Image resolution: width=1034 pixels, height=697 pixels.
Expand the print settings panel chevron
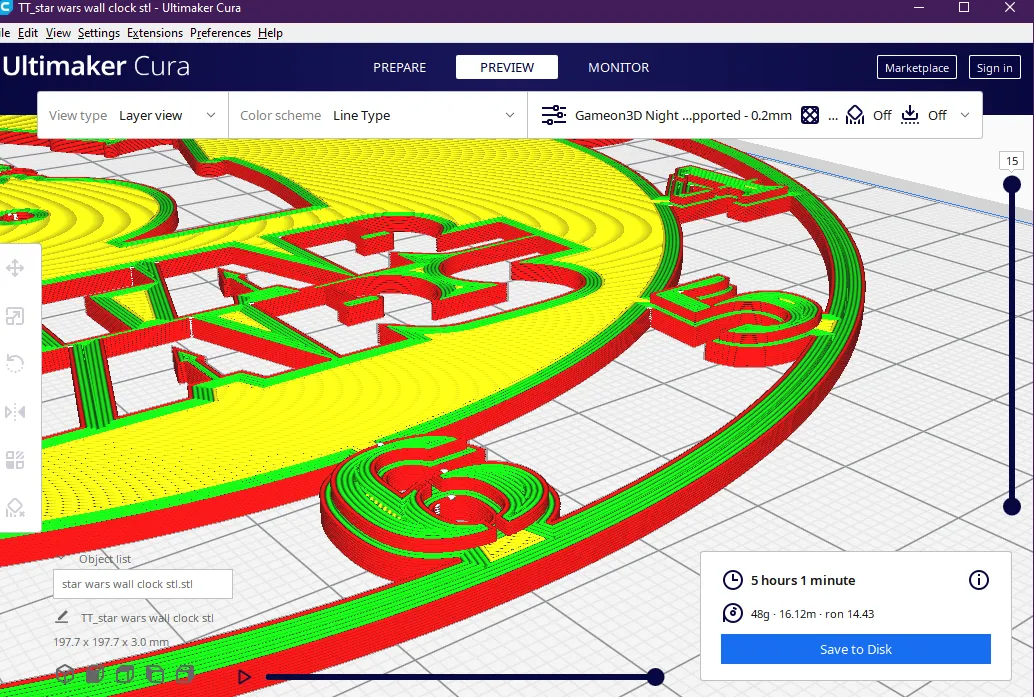965,115
